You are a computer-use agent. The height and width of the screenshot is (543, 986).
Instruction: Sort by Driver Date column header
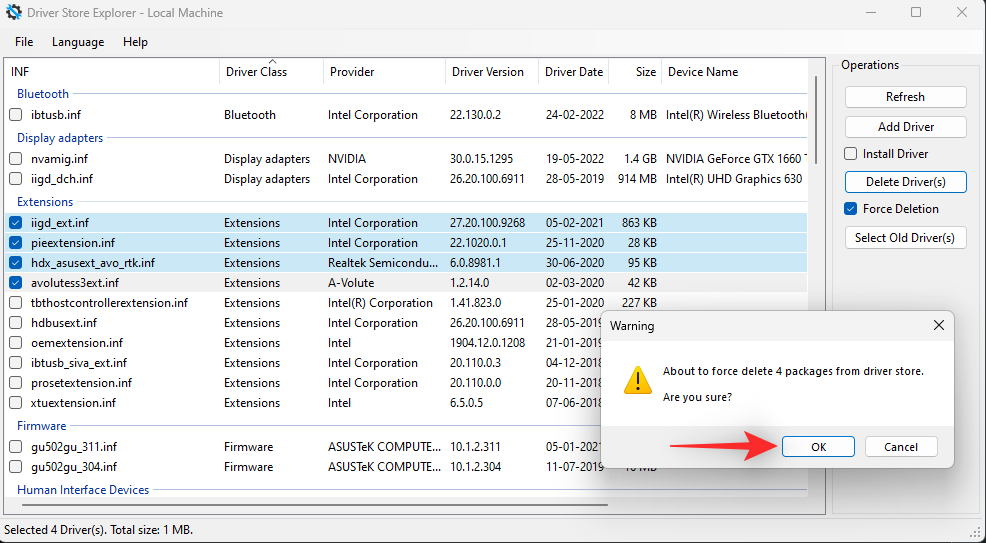pos(573,72)
